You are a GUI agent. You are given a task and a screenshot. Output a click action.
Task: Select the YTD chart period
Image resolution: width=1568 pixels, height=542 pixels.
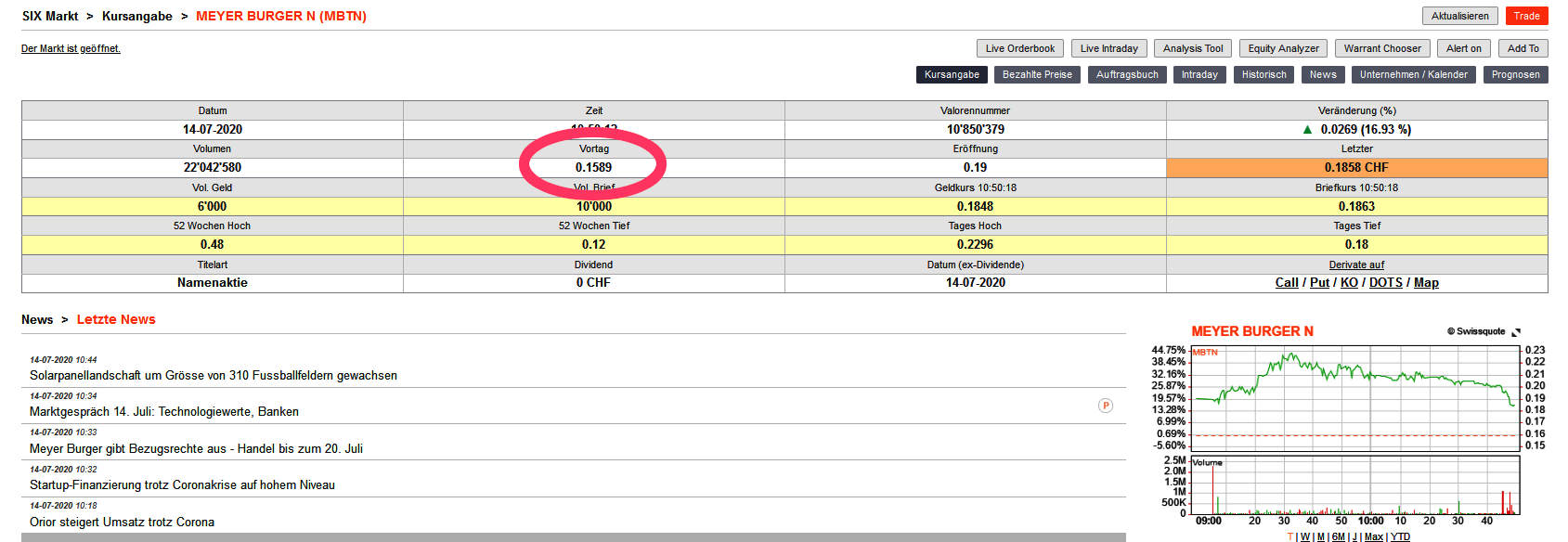[1400, 536]
